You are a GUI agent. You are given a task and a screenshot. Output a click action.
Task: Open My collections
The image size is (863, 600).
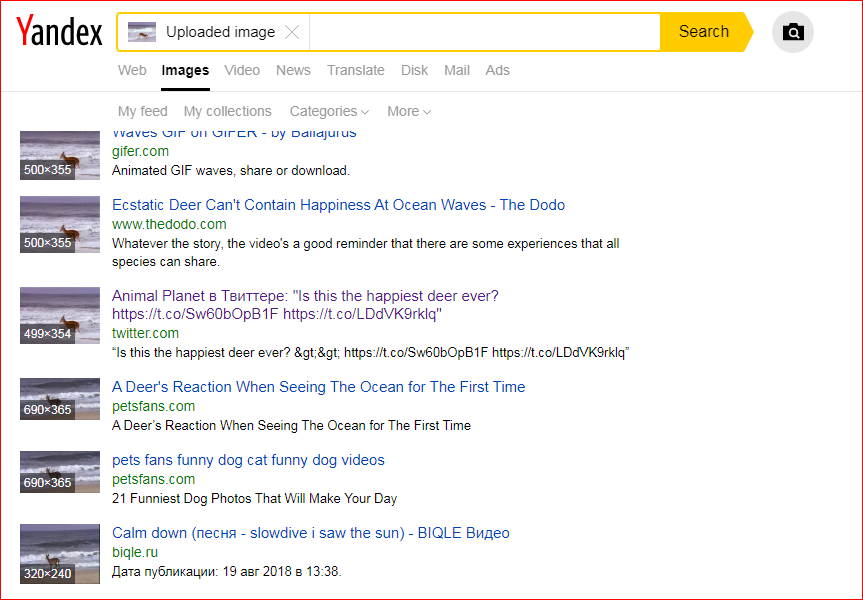point(227,111)
